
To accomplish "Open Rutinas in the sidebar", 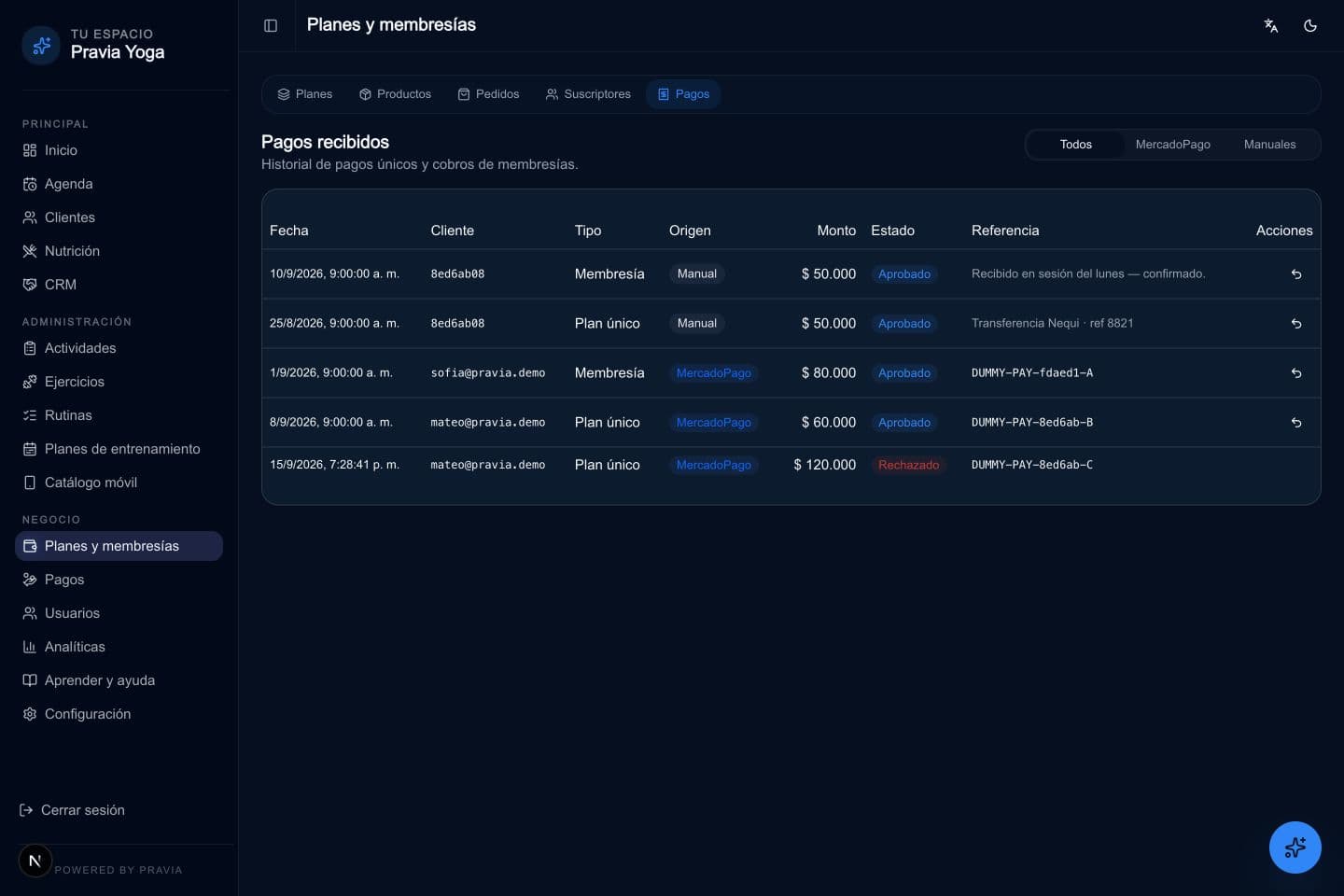I will (x=119, y=415).
